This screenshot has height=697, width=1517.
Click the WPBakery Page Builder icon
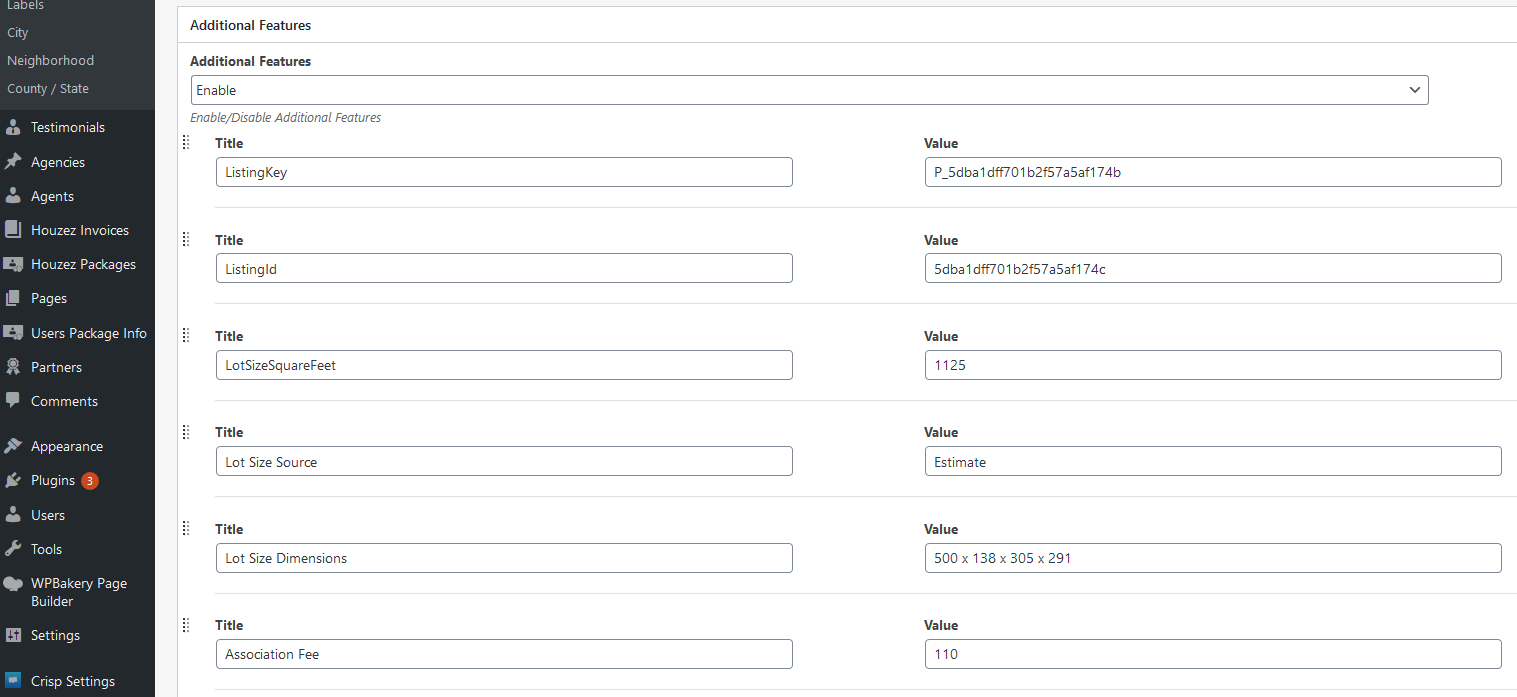[13, 583]
